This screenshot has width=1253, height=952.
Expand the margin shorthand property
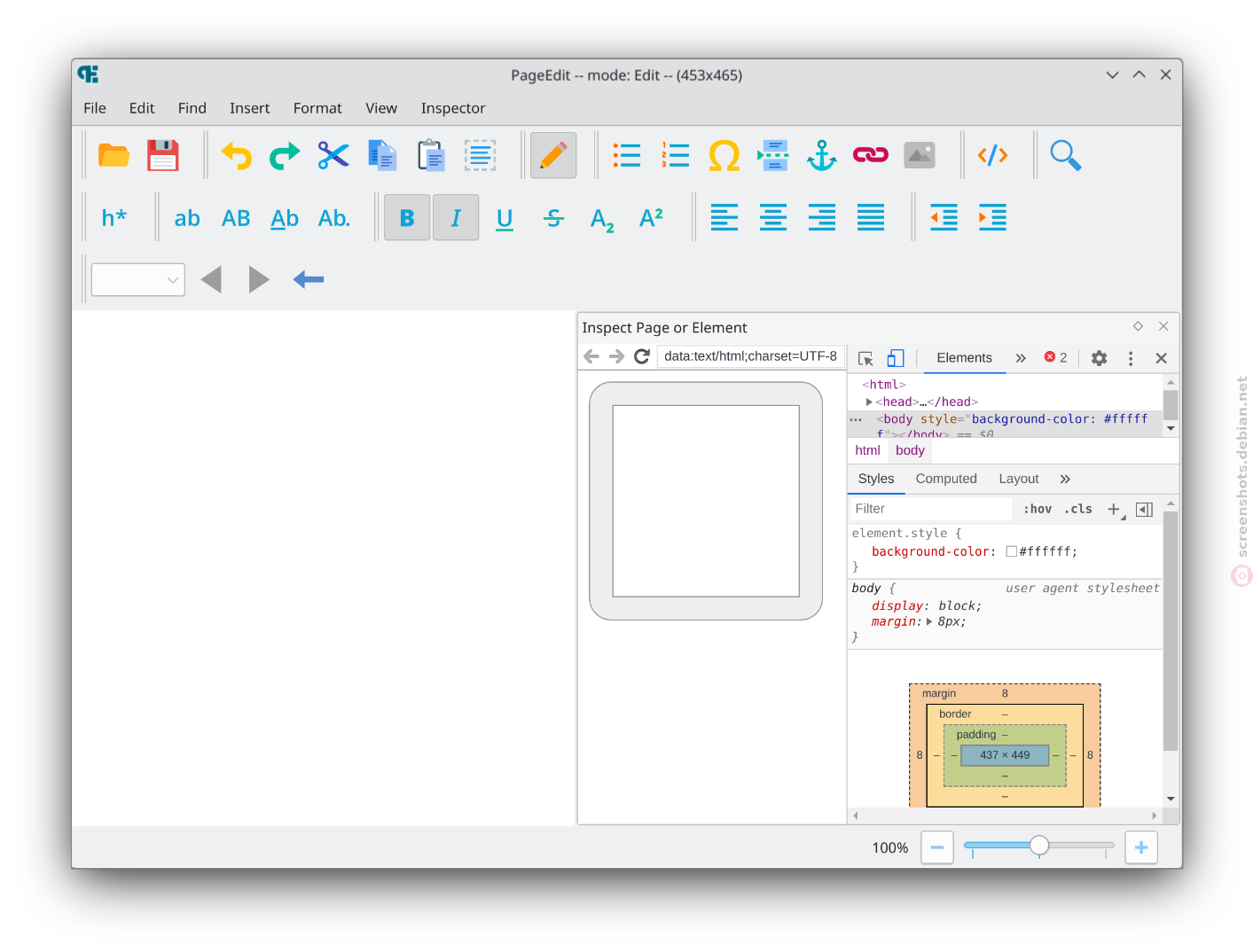[929, 622]
